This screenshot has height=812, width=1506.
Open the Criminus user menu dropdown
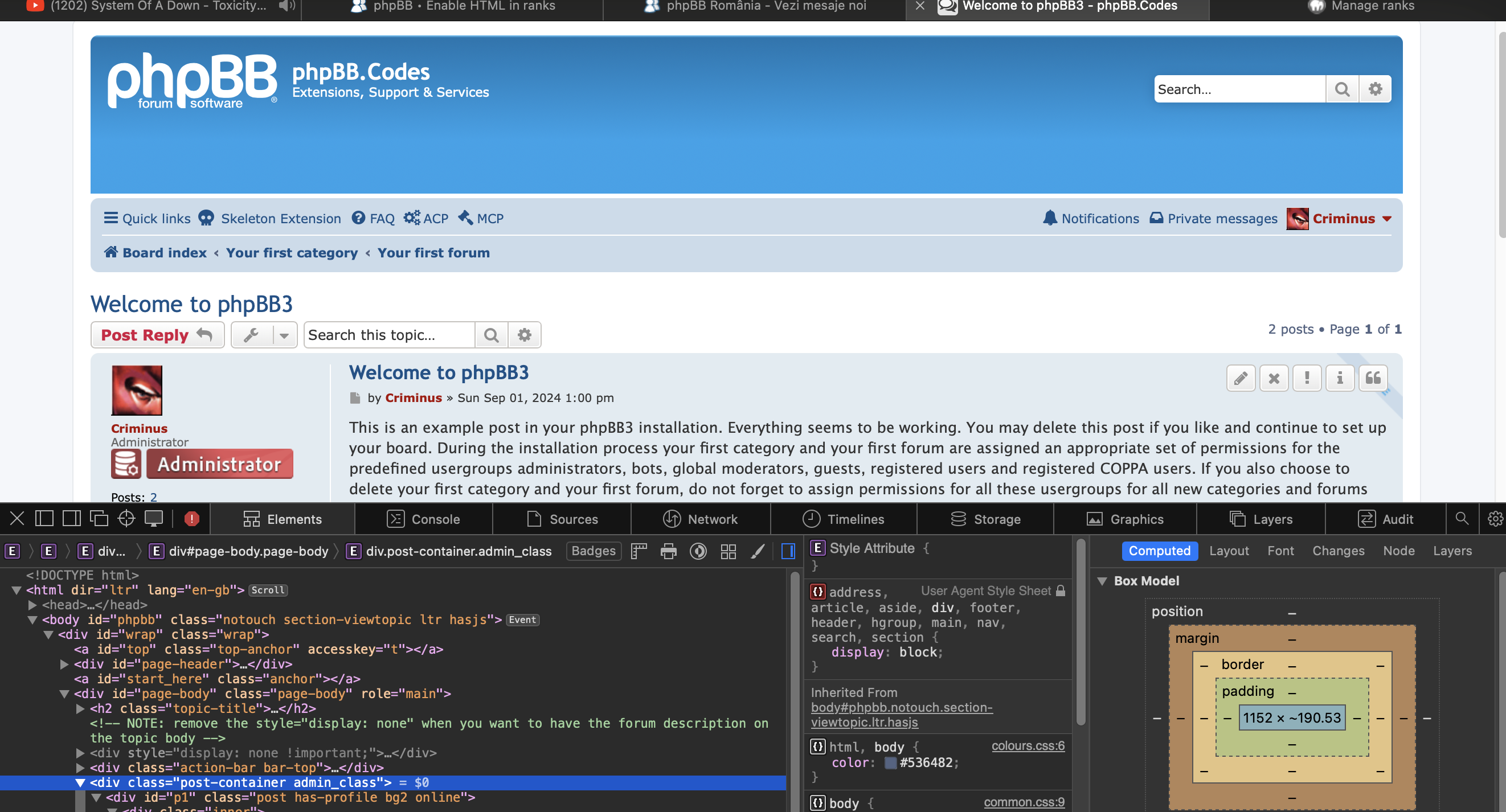(x=1339, y=219)
